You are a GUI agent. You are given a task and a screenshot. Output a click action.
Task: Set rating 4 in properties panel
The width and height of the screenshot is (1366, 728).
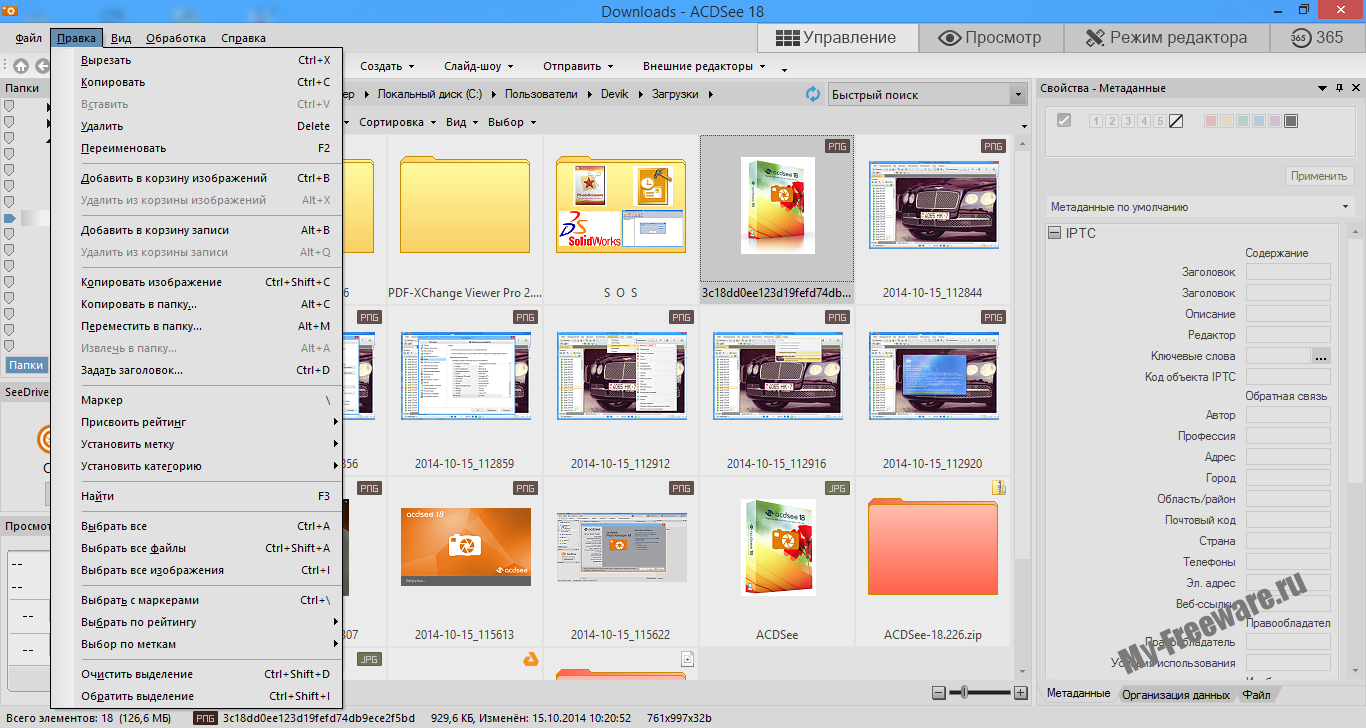coord(1143,121)
